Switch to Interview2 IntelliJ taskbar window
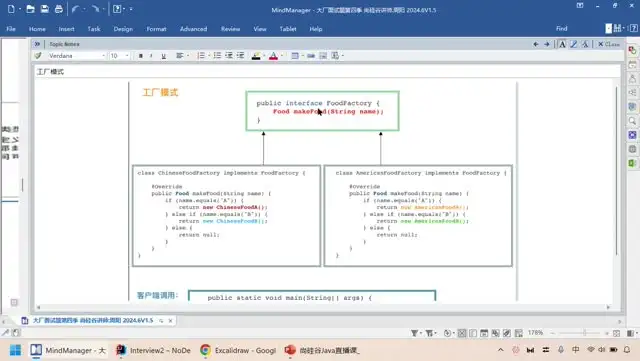640x361 pixels. [x=154, y=350]
